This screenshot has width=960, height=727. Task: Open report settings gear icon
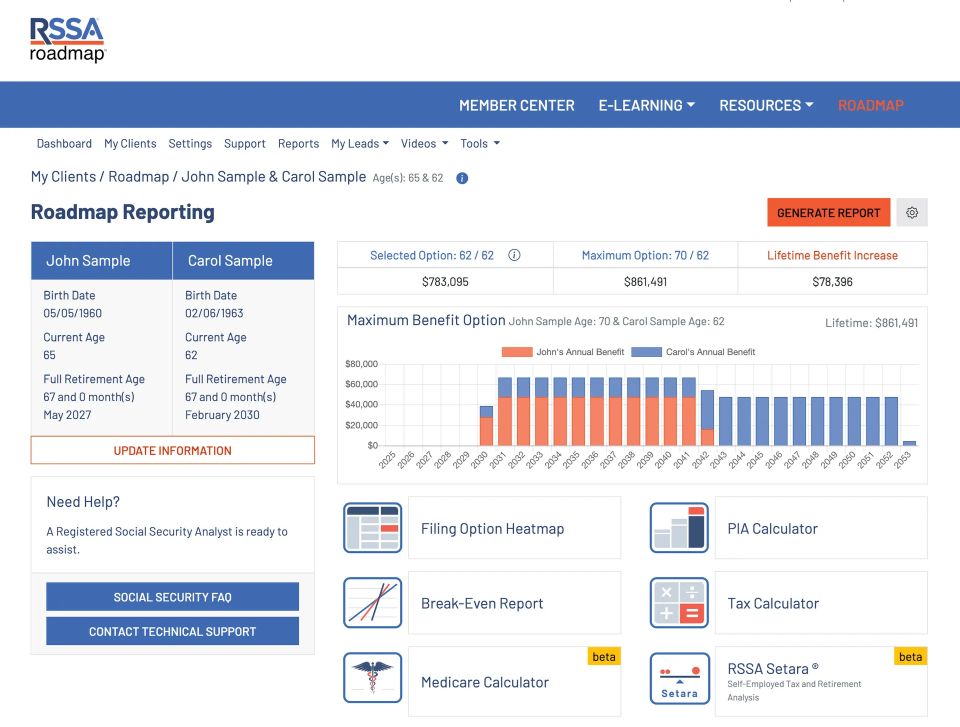click(x=912, y=212)
